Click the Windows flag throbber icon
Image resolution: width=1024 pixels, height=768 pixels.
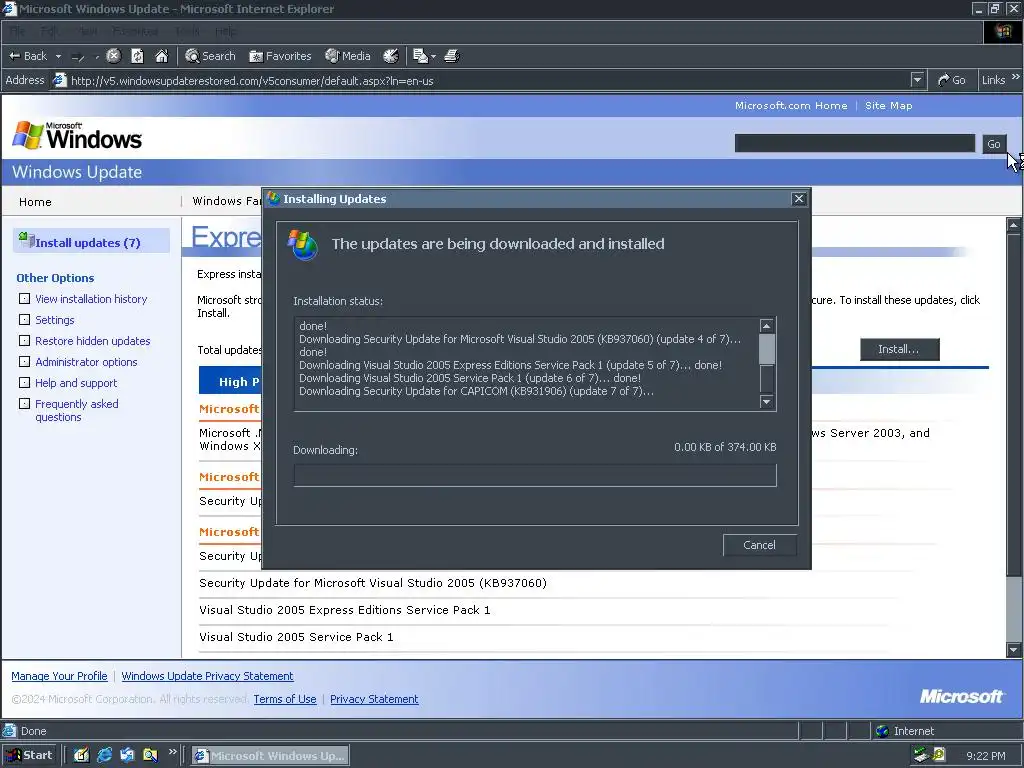(x=1002, y=31)
